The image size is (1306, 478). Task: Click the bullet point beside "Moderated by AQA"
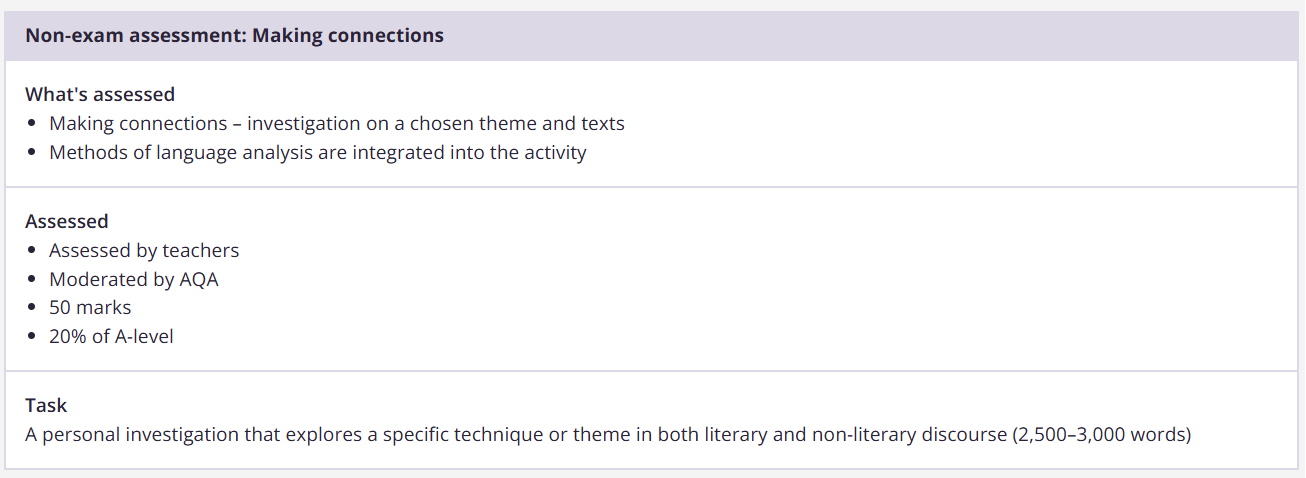point(33,279)
